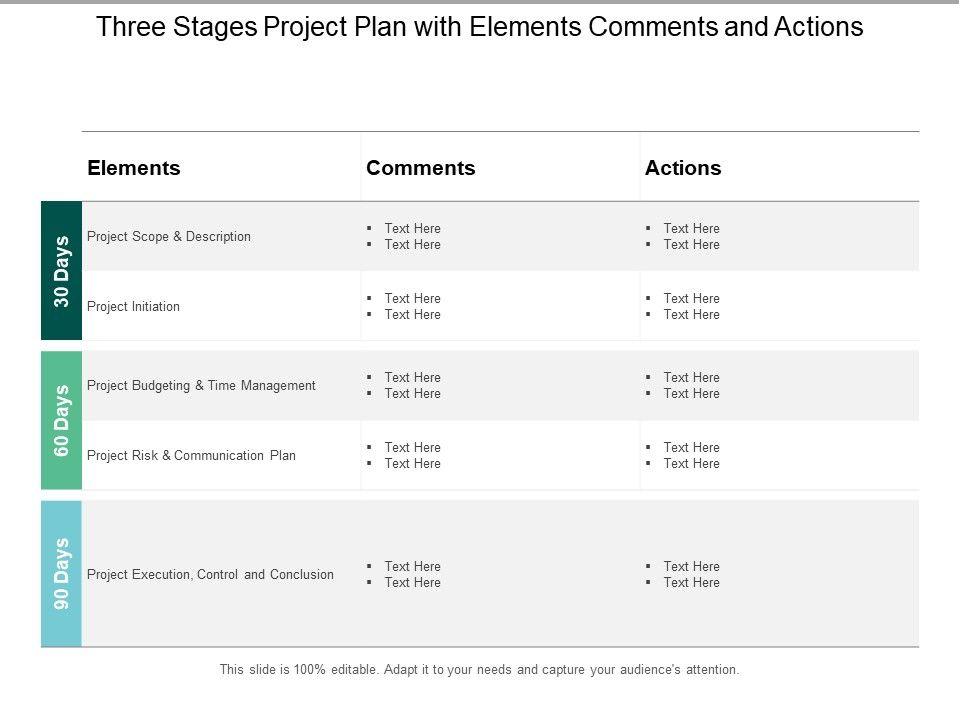The height and width of the screenshot is (720, 960).
Task: Select the Comments column header
Action: 421,168
